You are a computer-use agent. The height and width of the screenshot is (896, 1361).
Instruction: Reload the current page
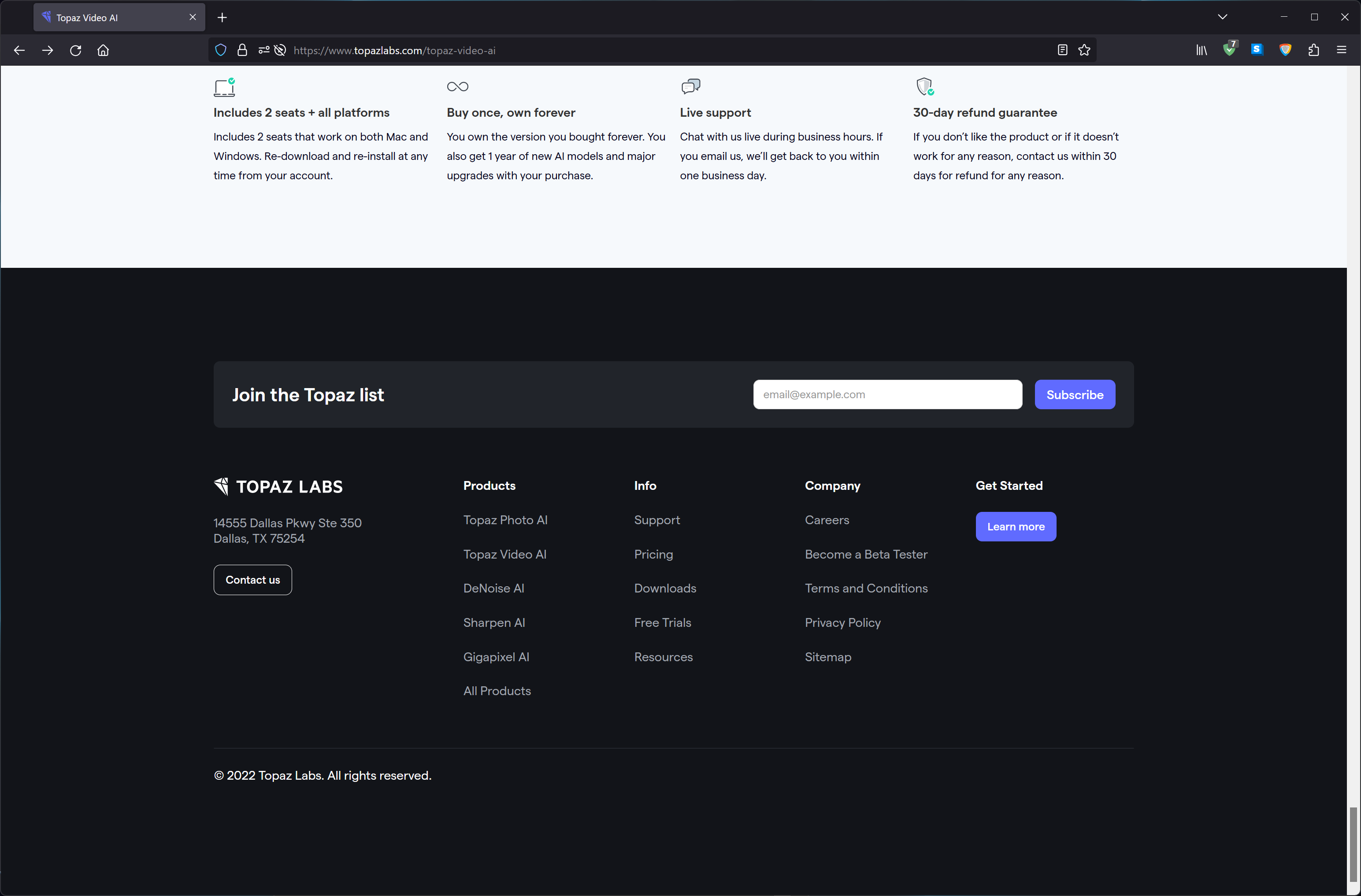[75, 50]
